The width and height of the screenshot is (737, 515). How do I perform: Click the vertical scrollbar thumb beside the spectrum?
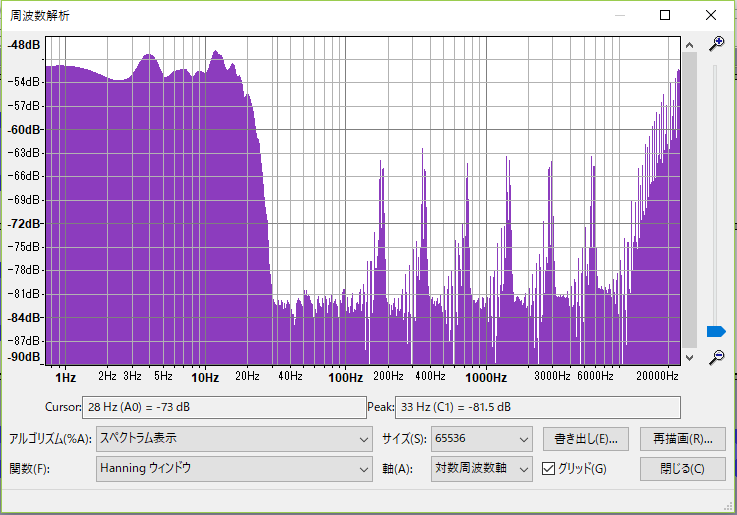(690, 201)
